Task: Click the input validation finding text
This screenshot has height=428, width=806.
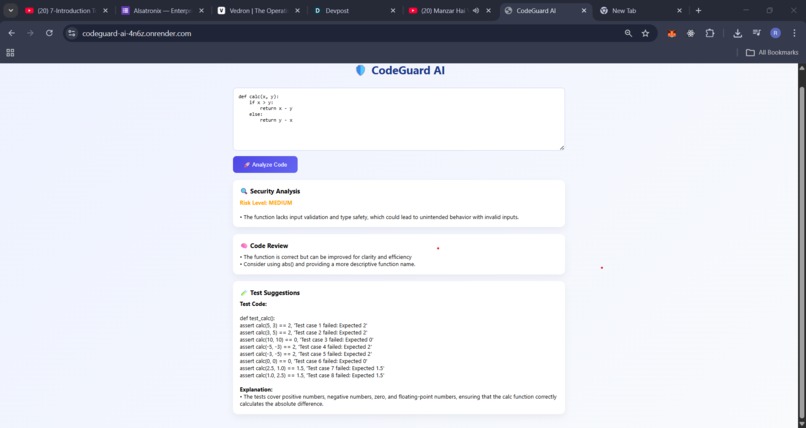Action: [x=379, y=217]
